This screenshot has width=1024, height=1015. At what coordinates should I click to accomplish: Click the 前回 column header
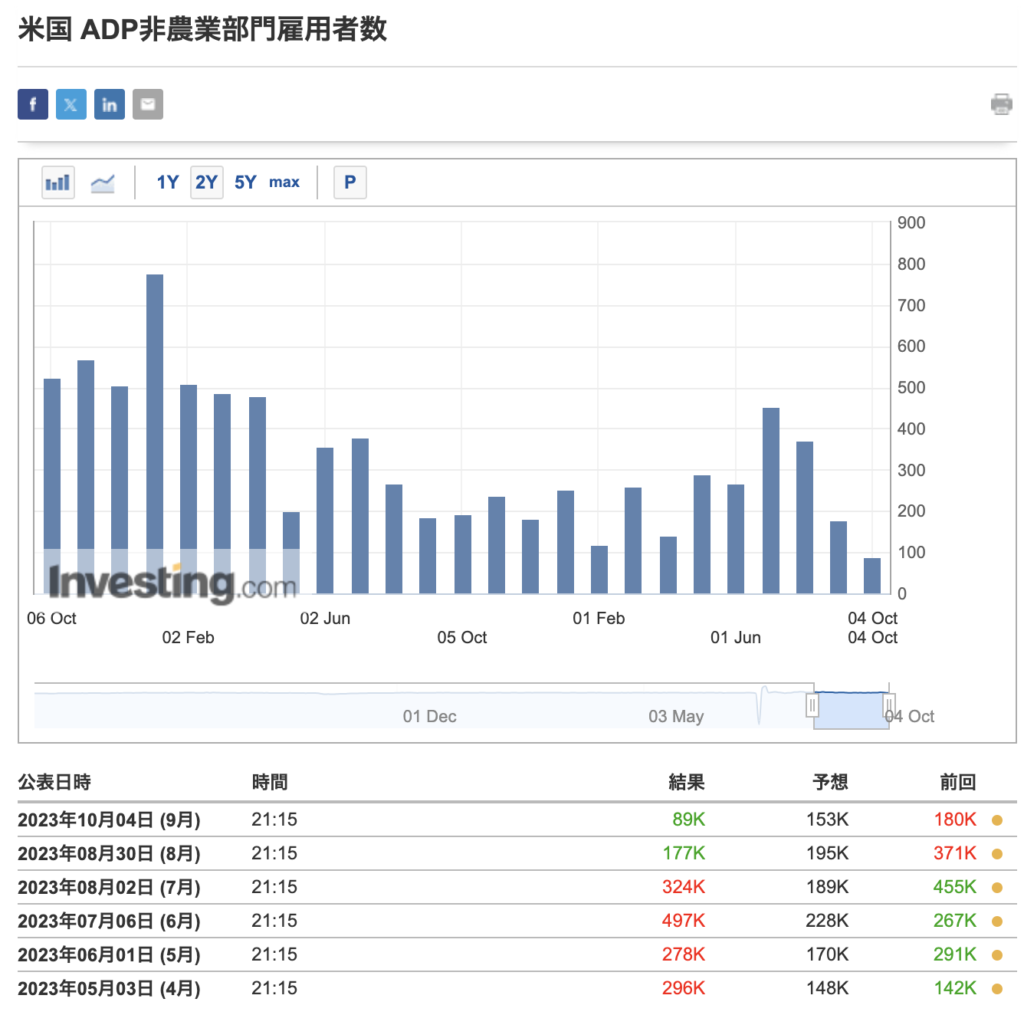958,782
